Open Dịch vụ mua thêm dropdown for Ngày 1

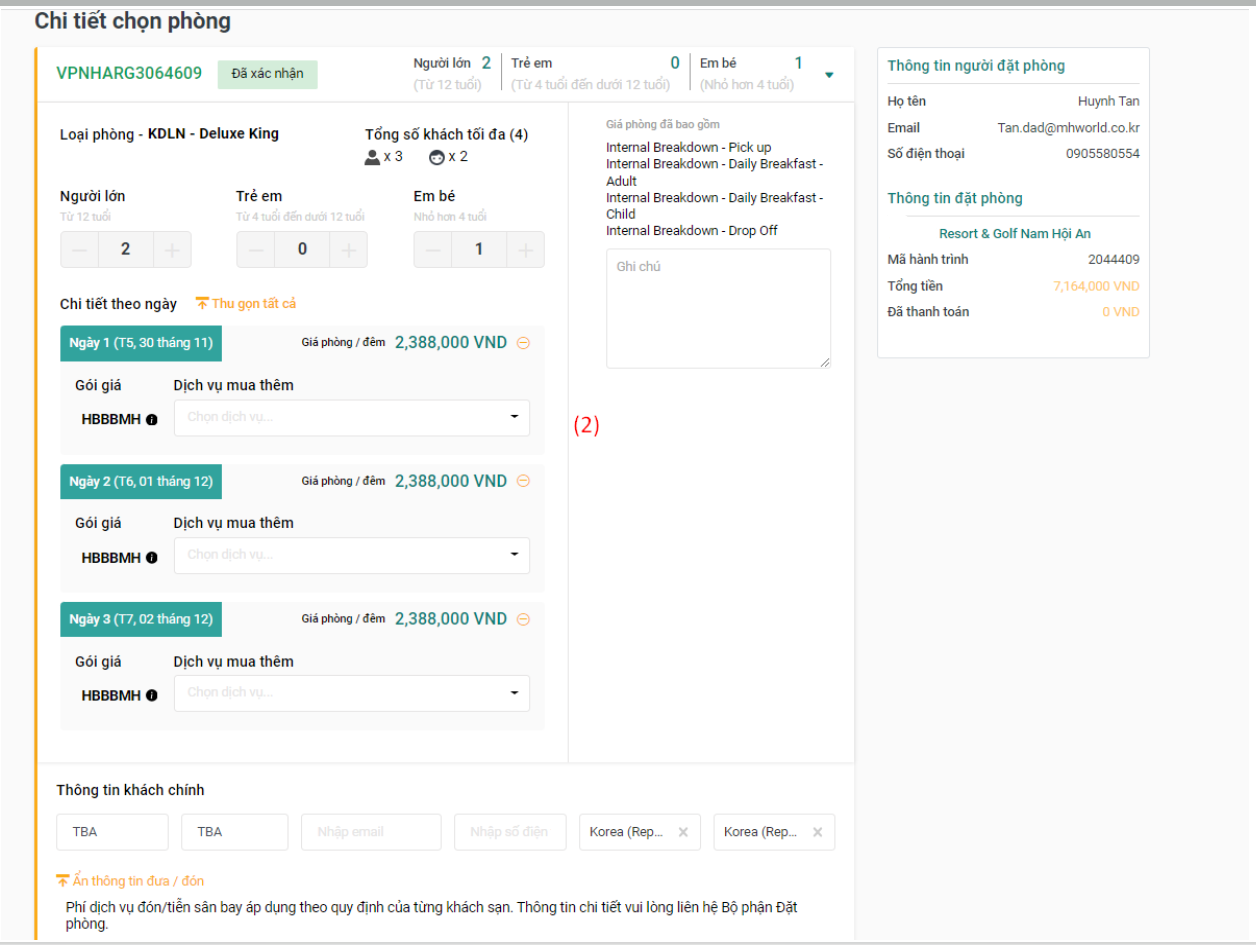point(352,418)
